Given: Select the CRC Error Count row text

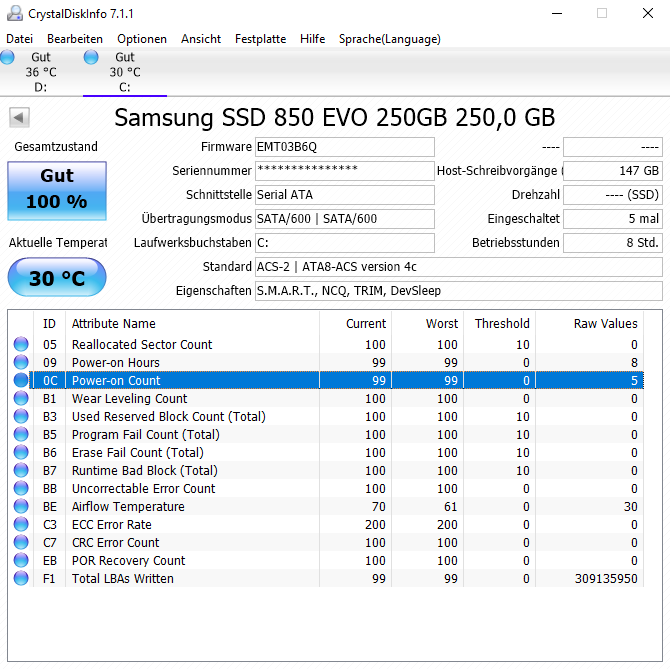Looking at the screenshot, I should click(115, 542).
